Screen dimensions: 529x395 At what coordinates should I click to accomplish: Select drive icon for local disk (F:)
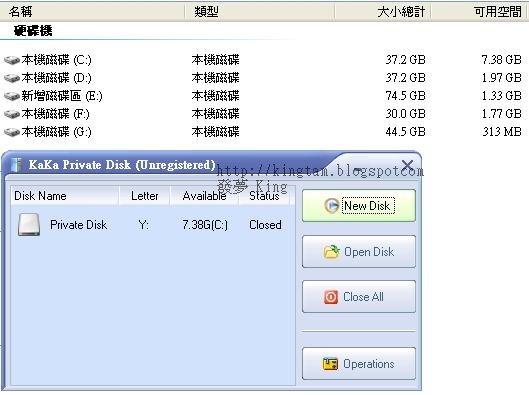[12, 114]
